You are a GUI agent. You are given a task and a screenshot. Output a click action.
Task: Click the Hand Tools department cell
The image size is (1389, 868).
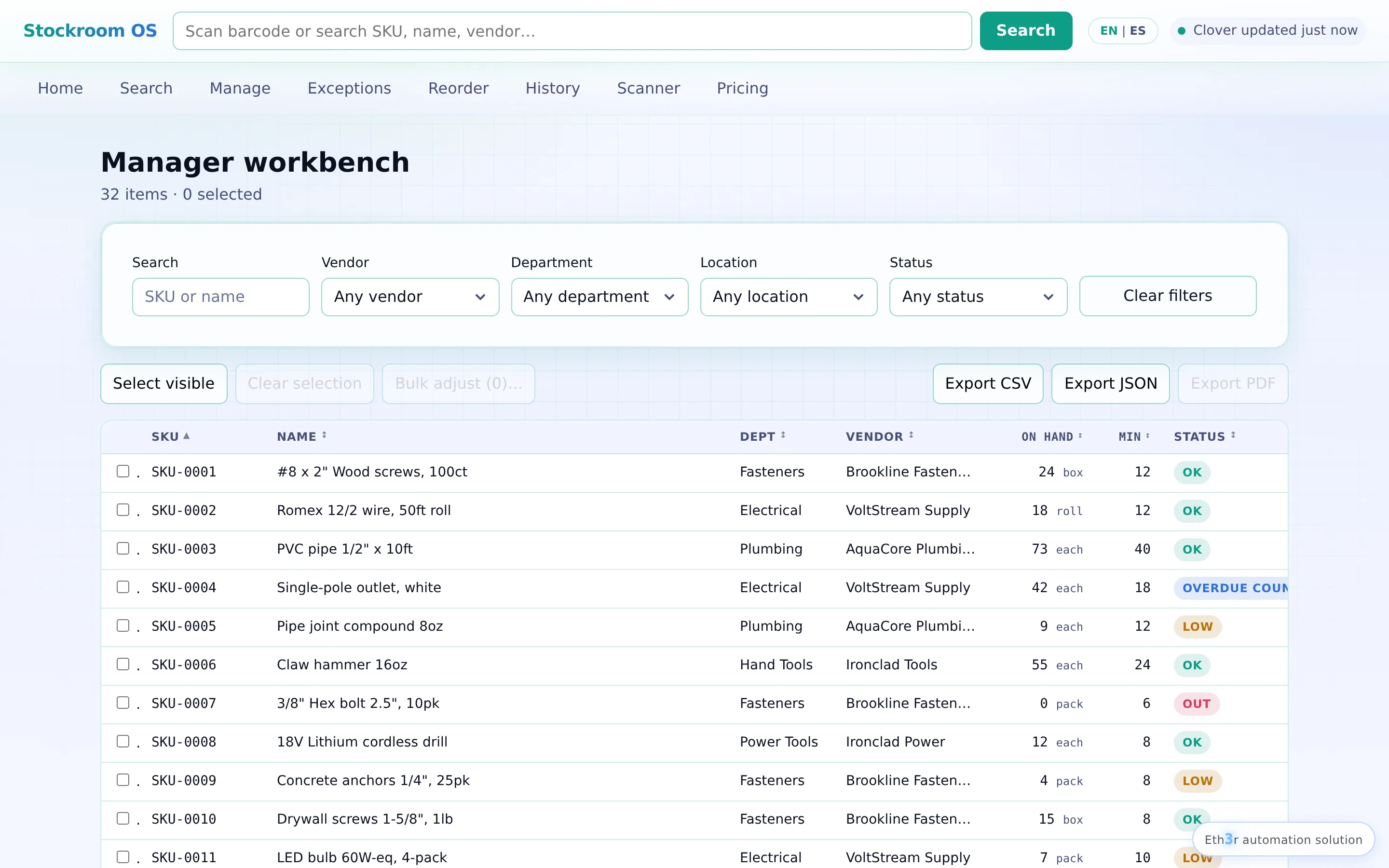tap(776, 665)
